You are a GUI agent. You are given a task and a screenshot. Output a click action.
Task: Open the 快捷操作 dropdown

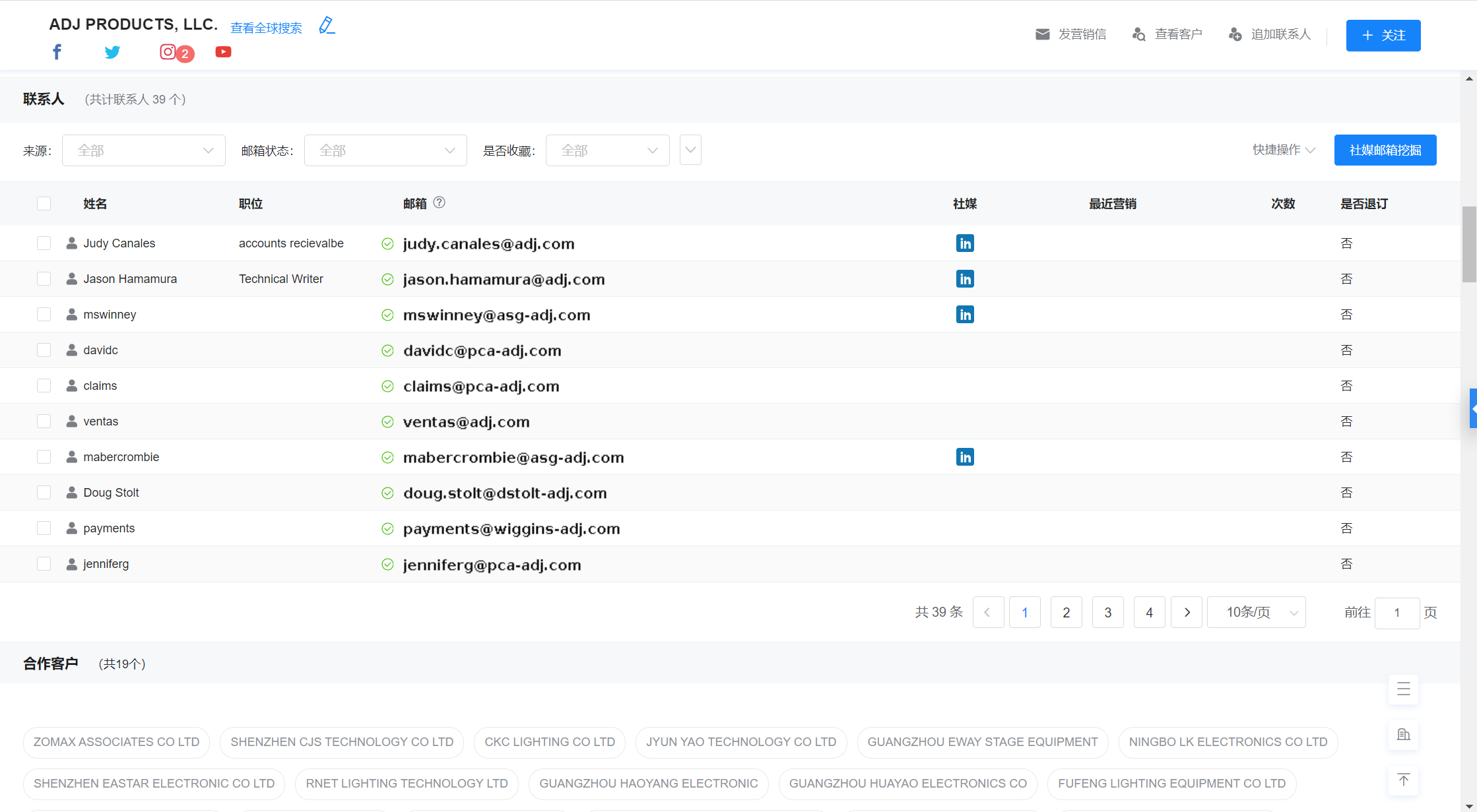pyautogui.click(x=1284, y=150)
